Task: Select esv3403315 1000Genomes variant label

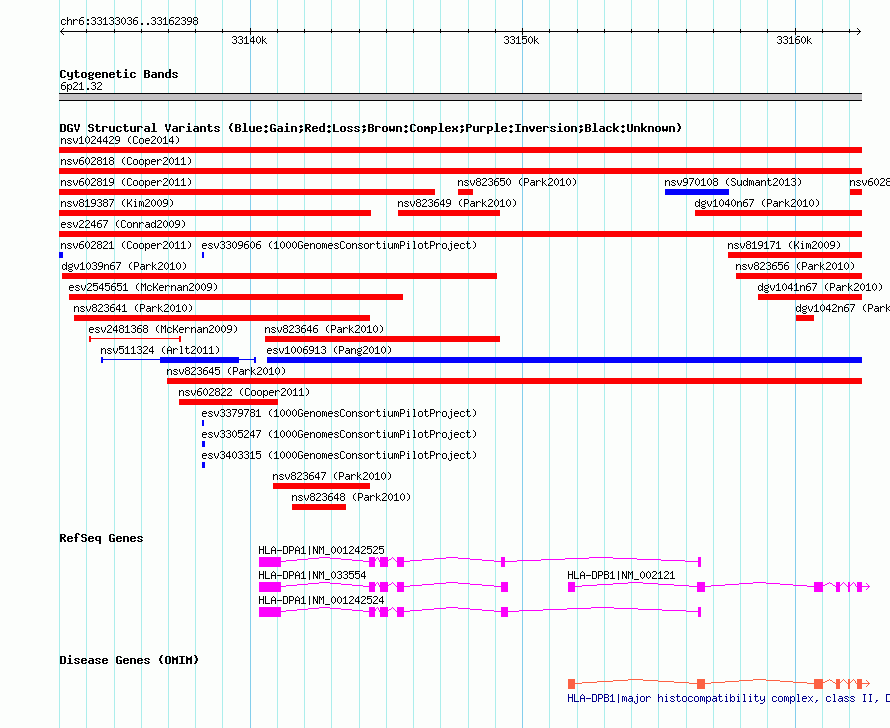Action: [339, 455]
